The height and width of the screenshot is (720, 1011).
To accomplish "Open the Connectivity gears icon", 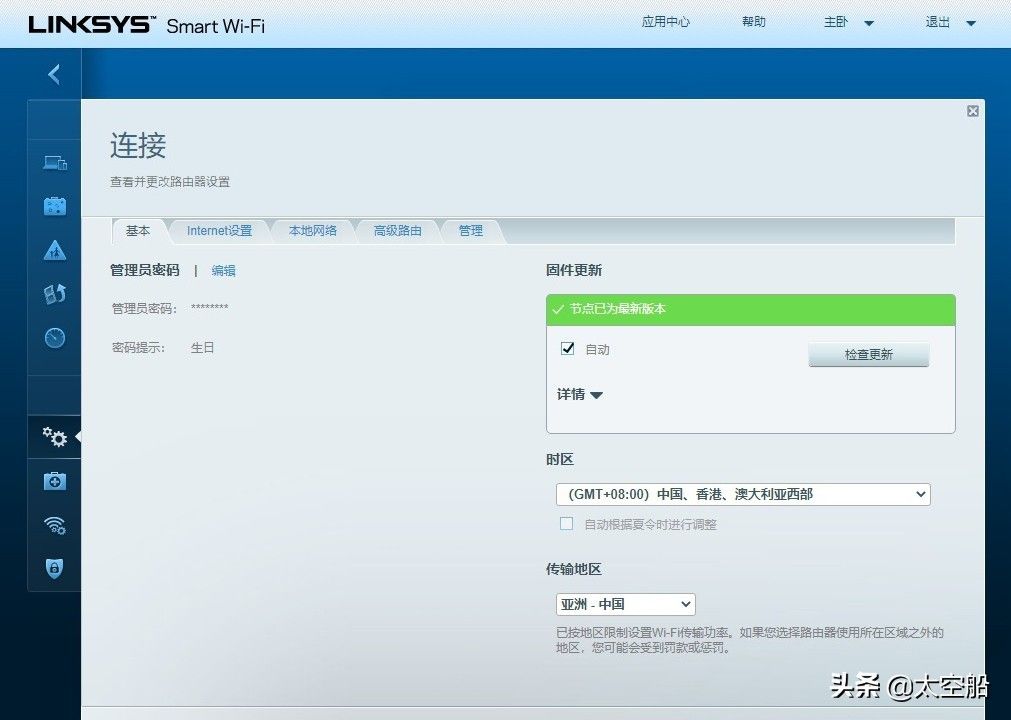I will 54,437.
